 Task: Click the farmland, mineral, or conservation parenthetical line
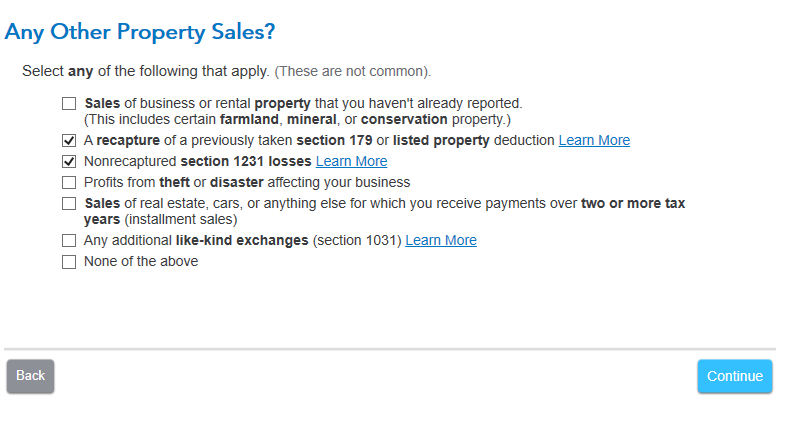[x=297, y=119]
